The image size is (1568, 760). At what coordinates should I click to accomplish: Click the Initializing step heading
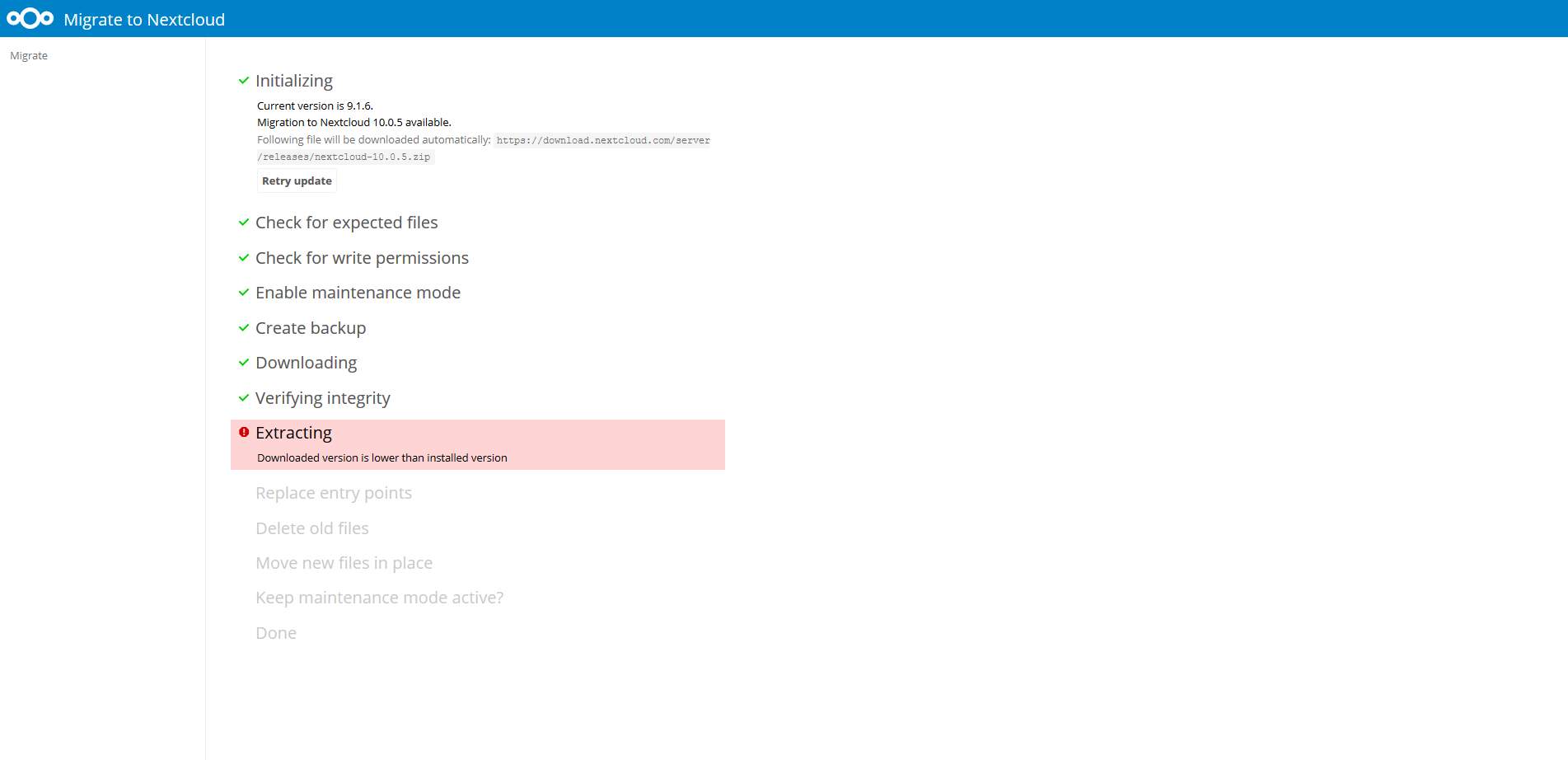click(x=294, y=81)
